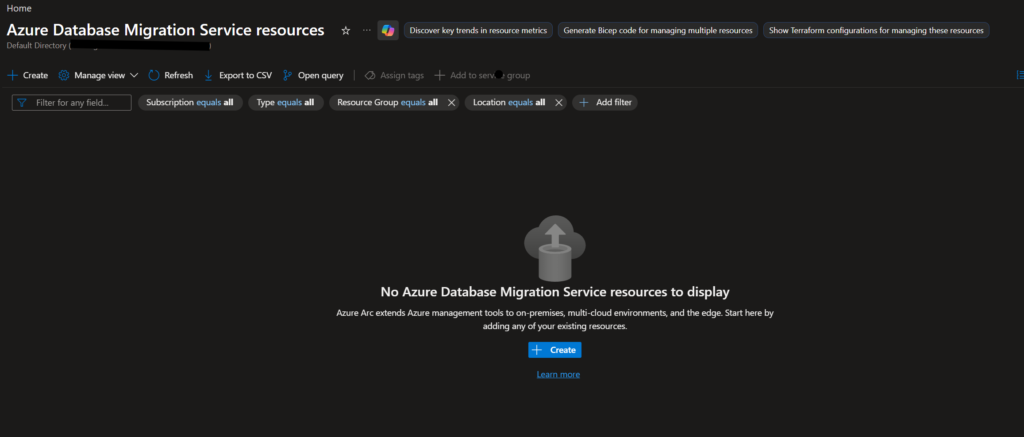The width and height of the screenshot is (1024, 437).
Task: Export the list to CSV
Action: point(237,75)
